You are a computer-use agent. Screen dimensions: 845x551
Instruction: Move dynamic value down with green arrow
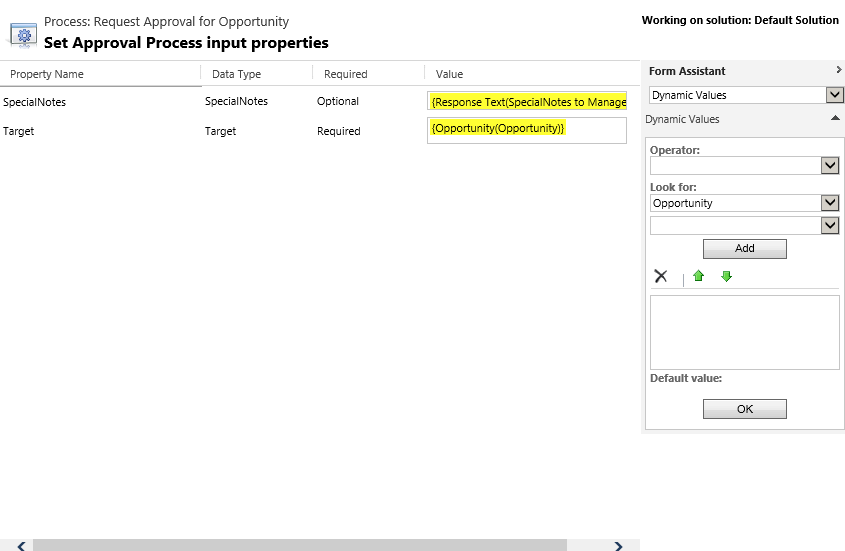[726, 276]
